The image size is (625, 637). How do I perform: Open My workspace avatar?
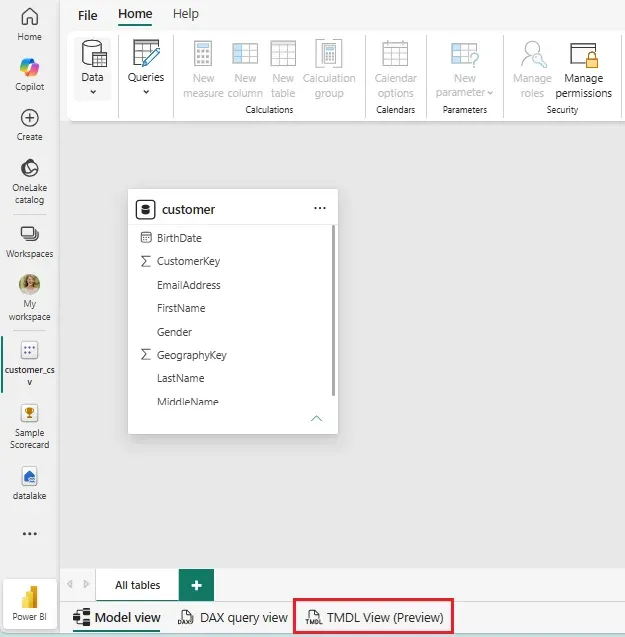[29, 284]
